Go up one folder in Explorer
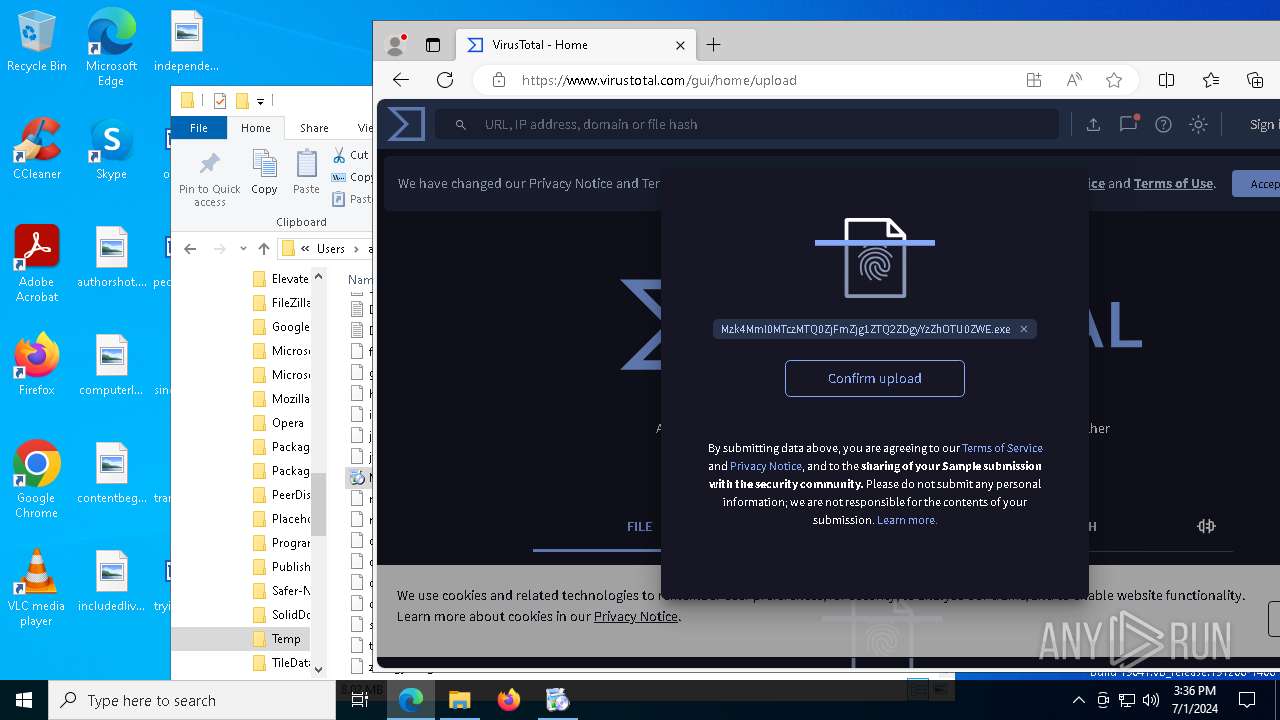This screenshot has width=1280, height=720. click(264, 249)
